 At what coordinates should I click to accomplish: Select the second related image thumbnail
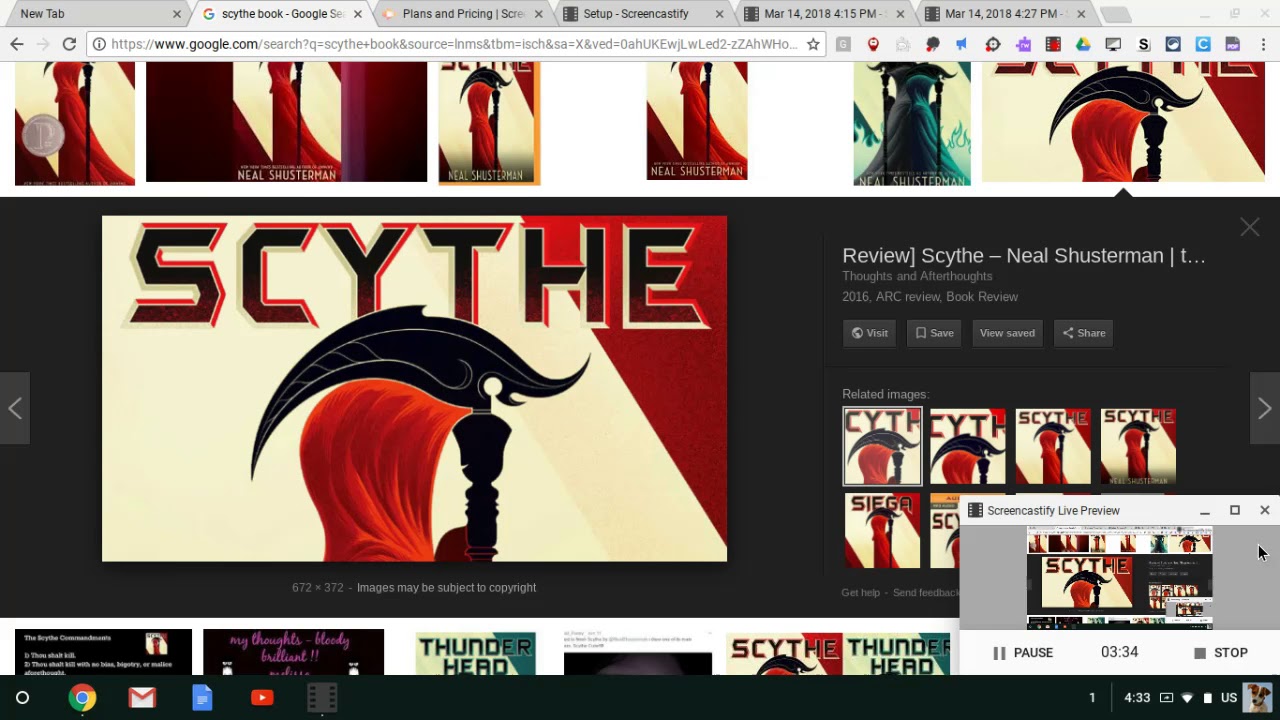[968, 446]
